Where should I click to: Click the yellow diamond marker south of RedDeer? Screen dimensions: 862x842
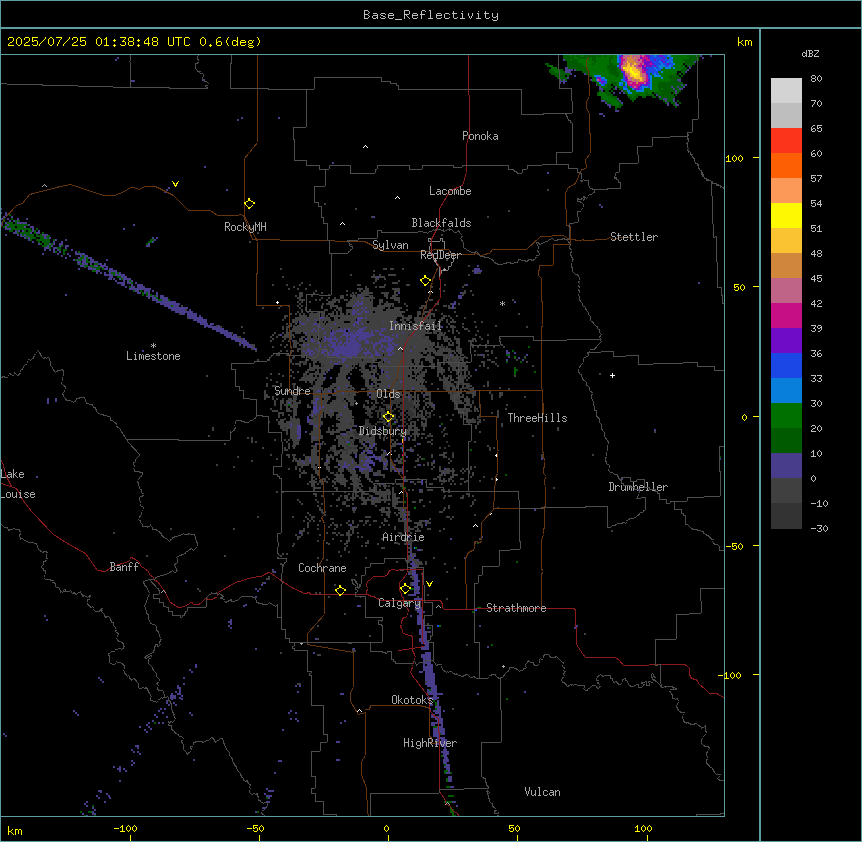426,281
